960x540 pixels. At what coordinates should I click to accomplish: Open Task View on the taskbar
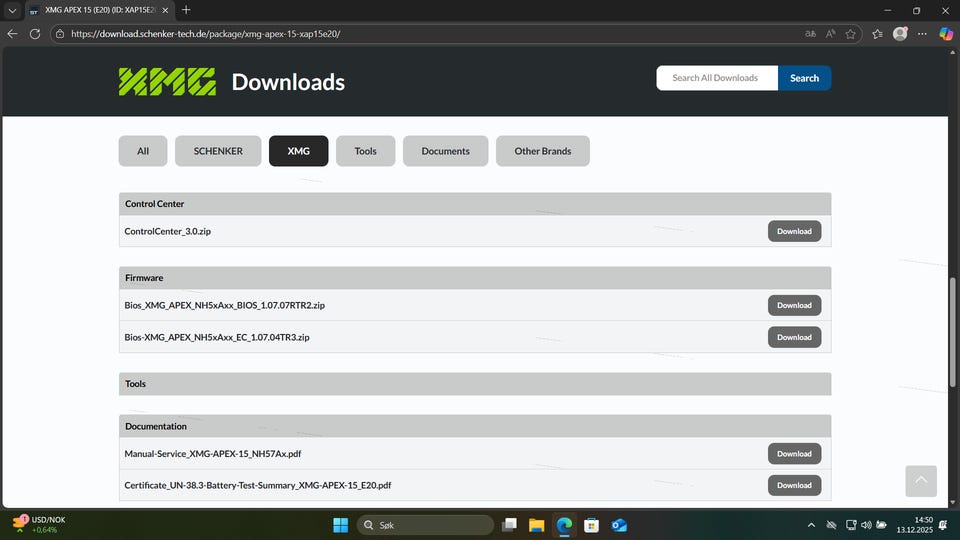[509, 525]
